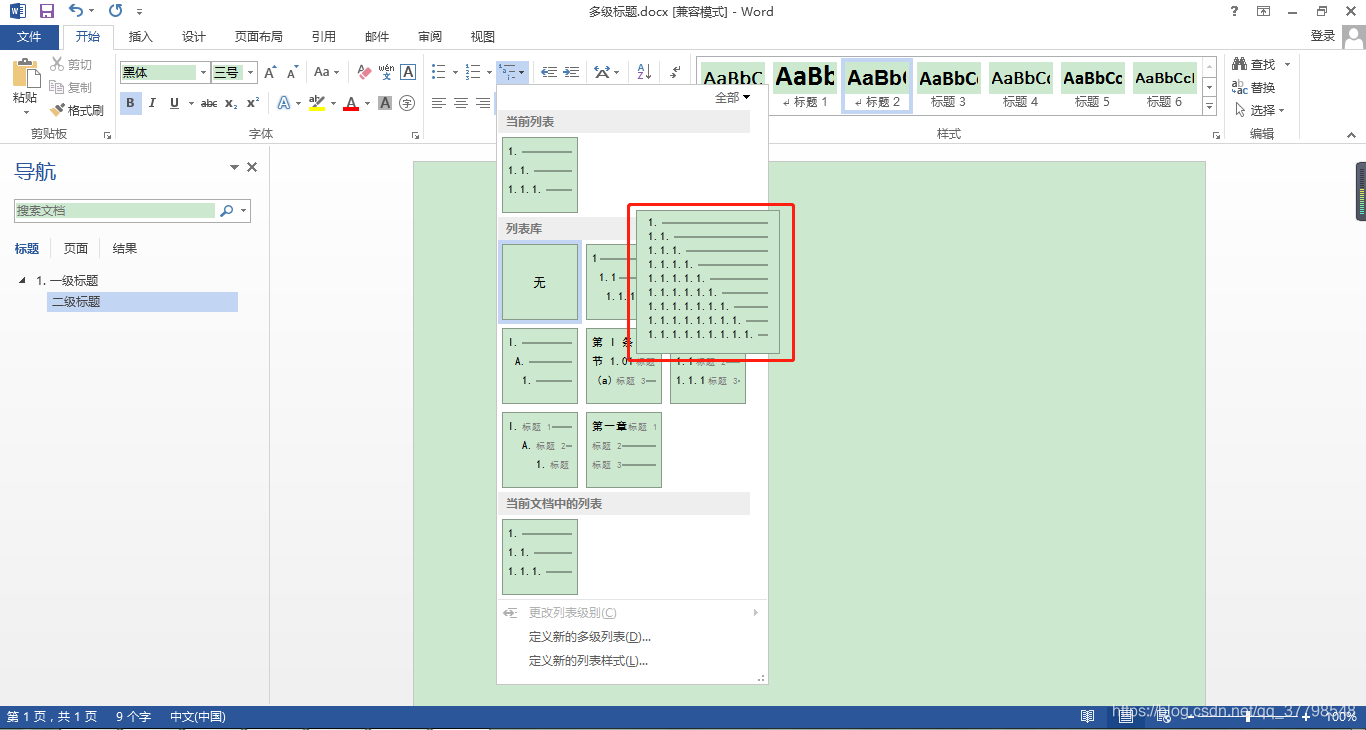
Task: Undo the last action
Action: pos(77,11)
